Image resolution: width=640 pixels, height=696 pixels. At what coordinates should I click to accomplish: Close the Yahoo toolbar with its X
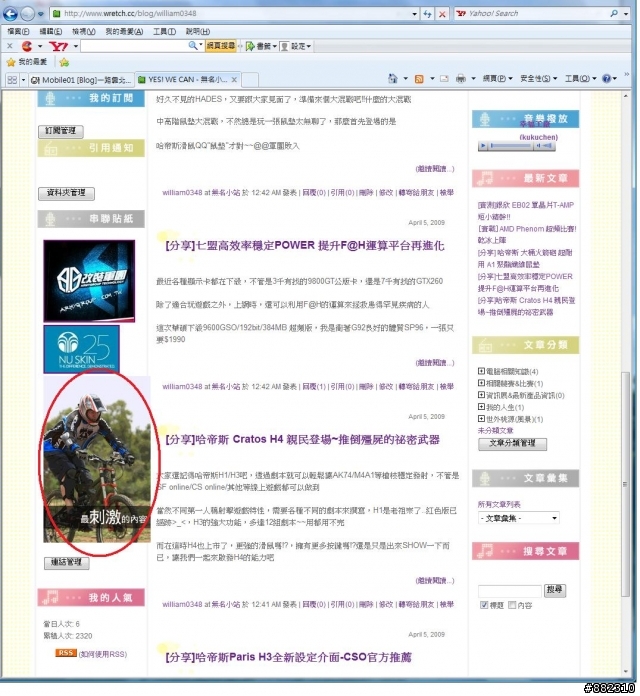[x=10, y=46]
